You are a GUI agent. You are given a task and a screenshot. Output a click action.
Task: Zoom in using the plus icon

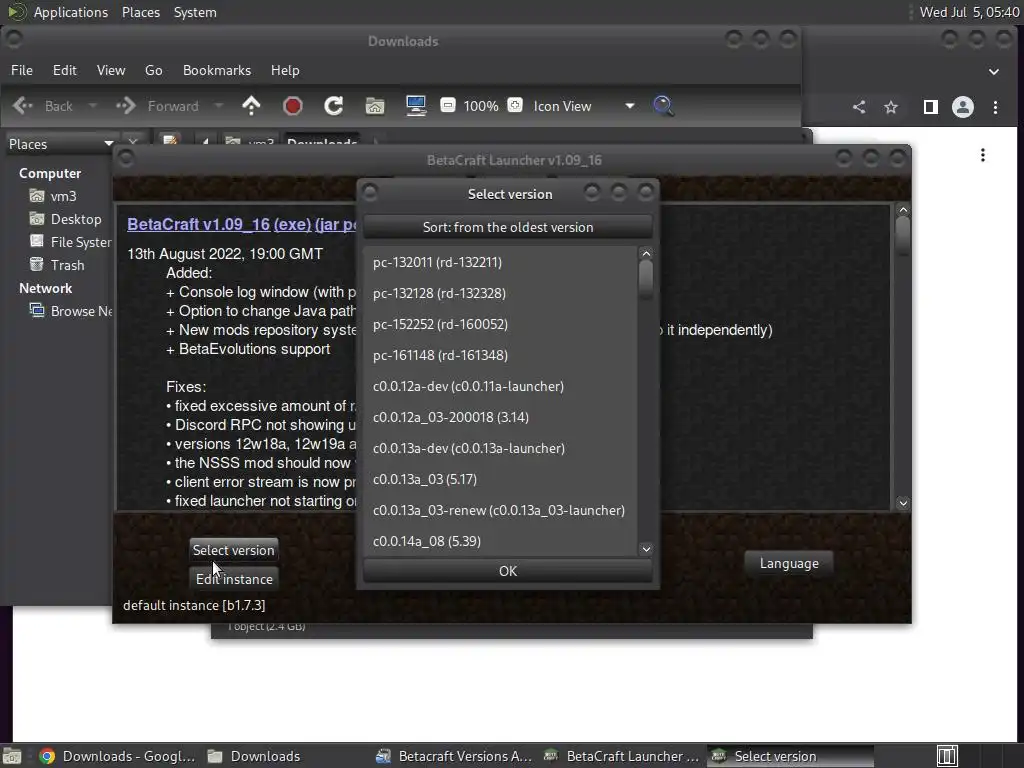(515, 105)
